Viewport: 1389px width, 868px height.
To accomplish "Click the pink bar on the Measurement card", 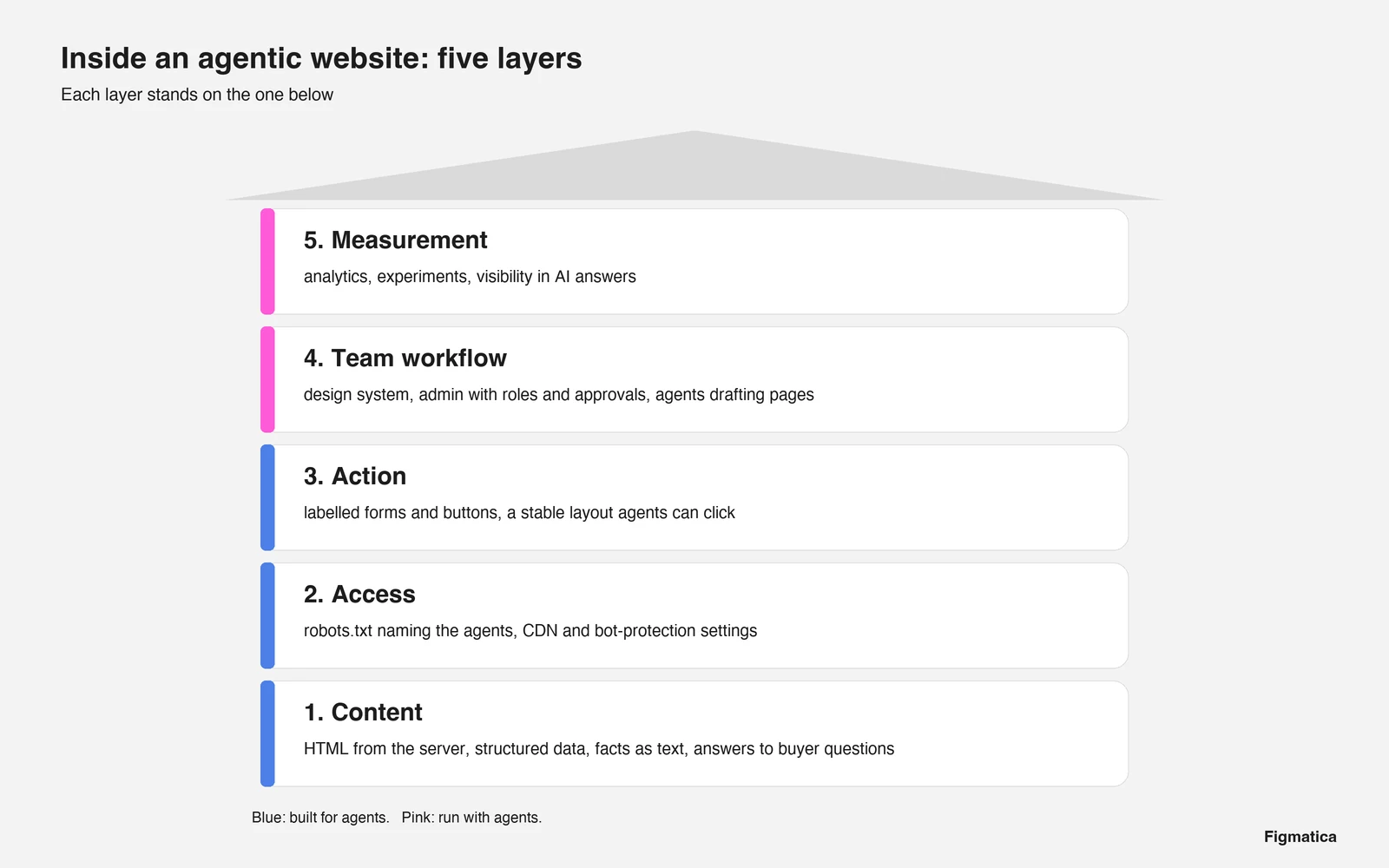I will click(267, 261).
